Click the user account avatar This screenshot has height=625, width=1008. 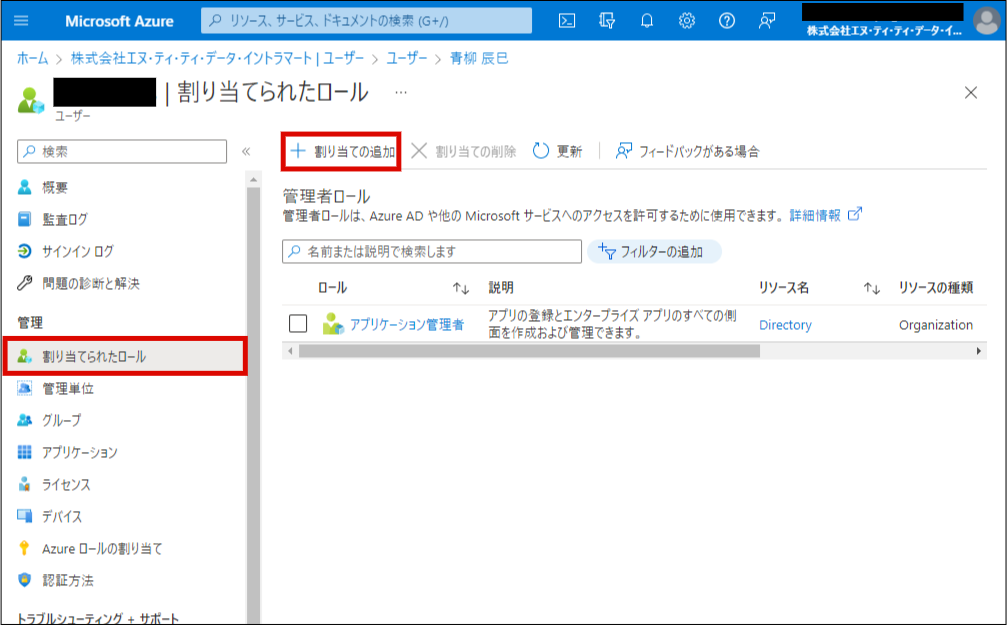986,21
